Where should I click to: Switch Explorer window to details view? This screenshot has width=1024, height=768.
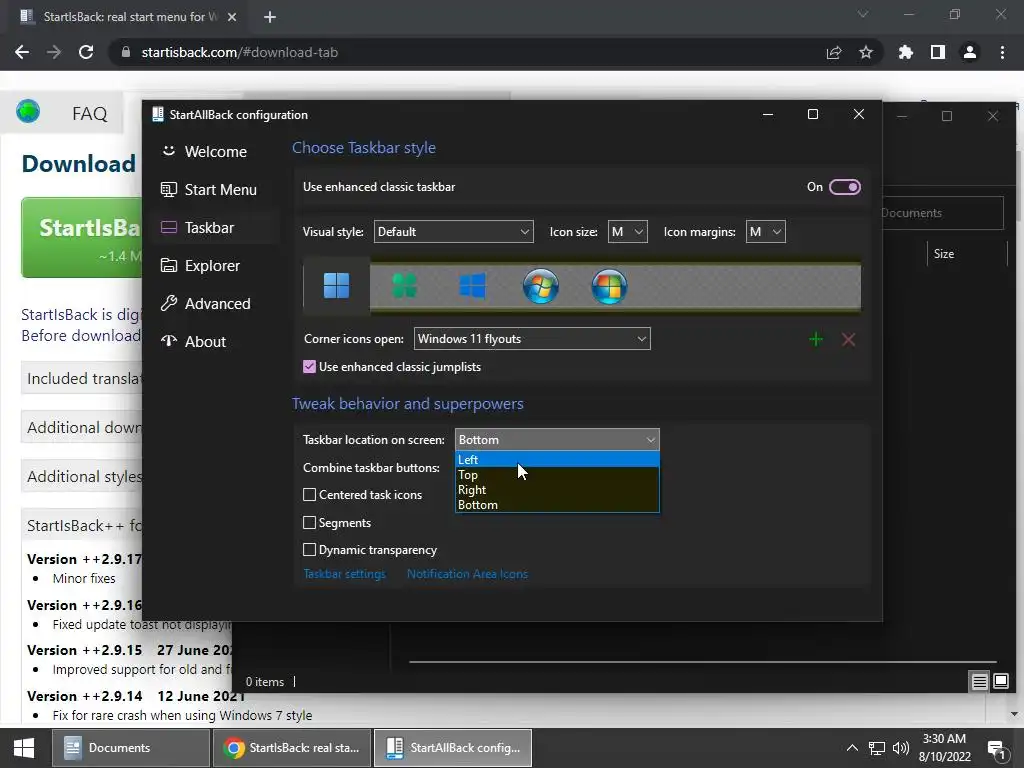980,682
